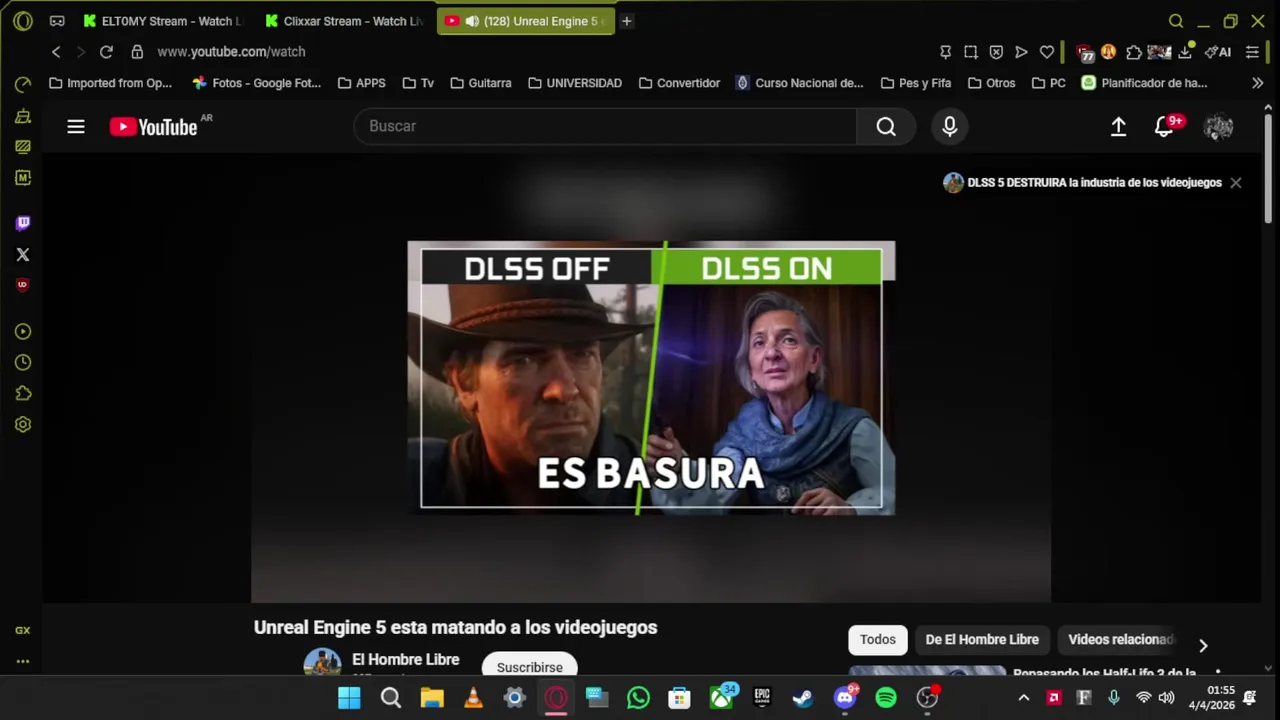1280x720 pixels.
Task: Open the downloads icon in toolbar
Action: (x=1185, y=52)
